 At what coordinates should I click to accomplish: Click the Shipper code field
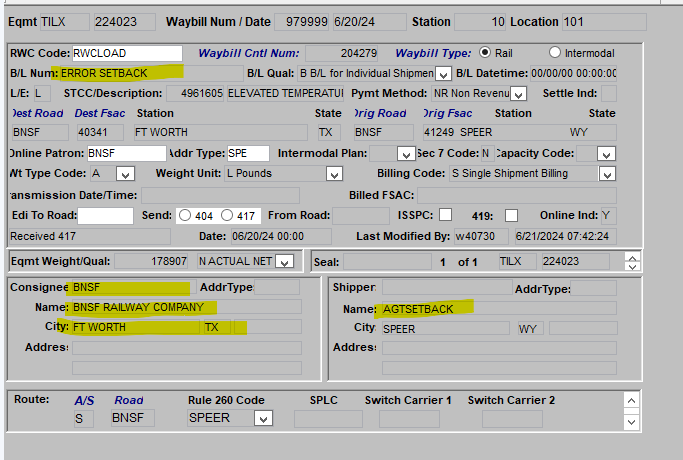coord(447,288)
